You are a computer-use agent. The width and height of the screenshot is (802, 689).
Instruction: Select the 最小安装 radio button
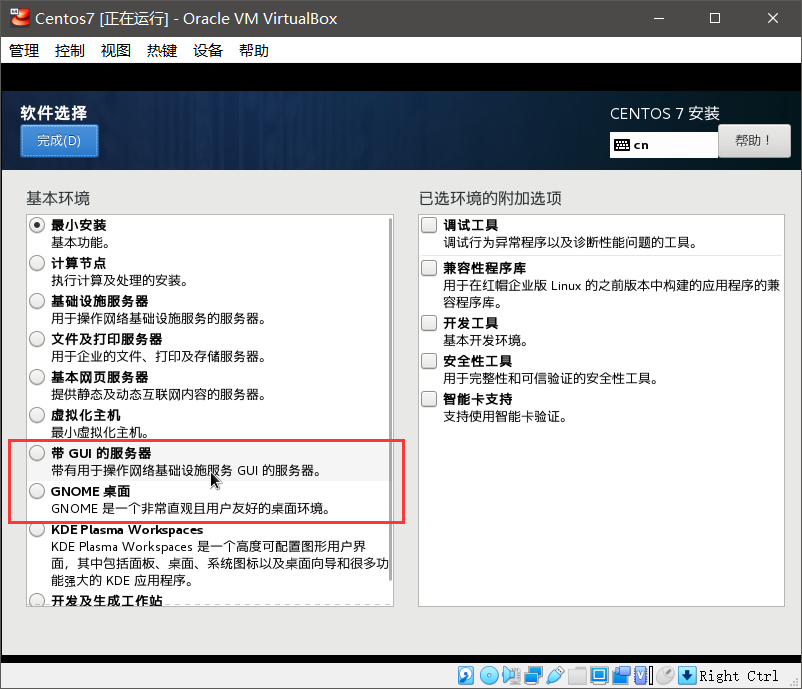(37, 225)
